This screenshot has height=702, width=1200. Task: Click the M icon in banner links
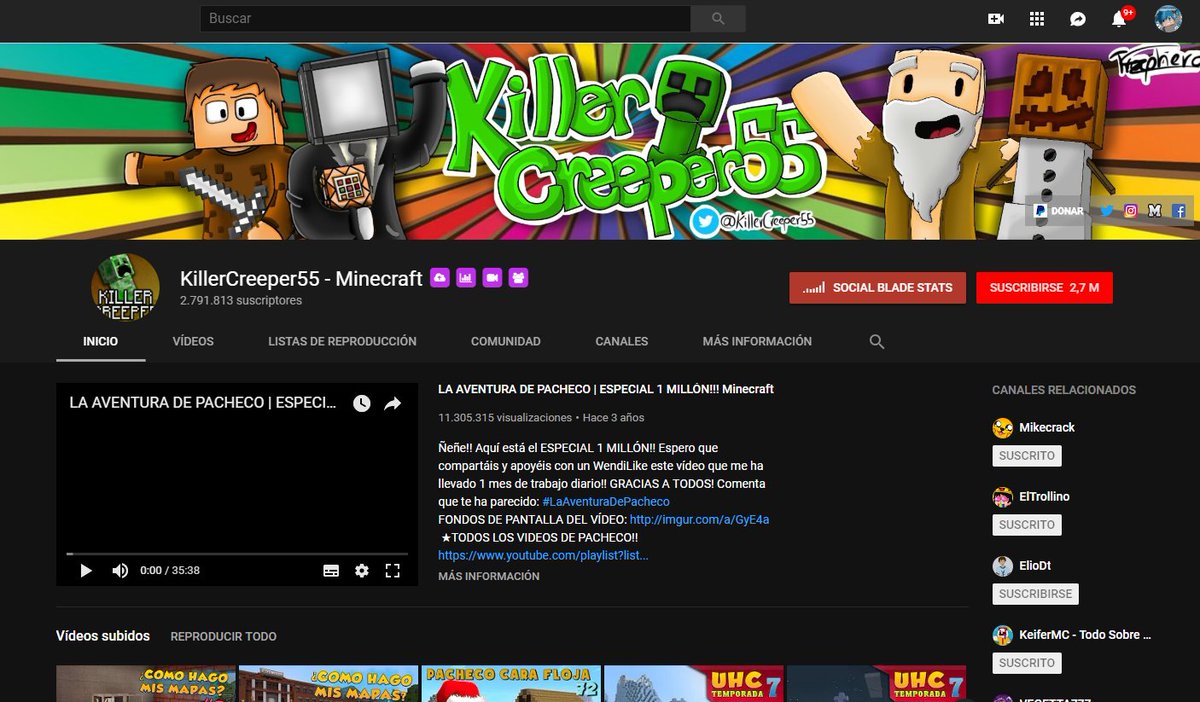click(1155, 211)
